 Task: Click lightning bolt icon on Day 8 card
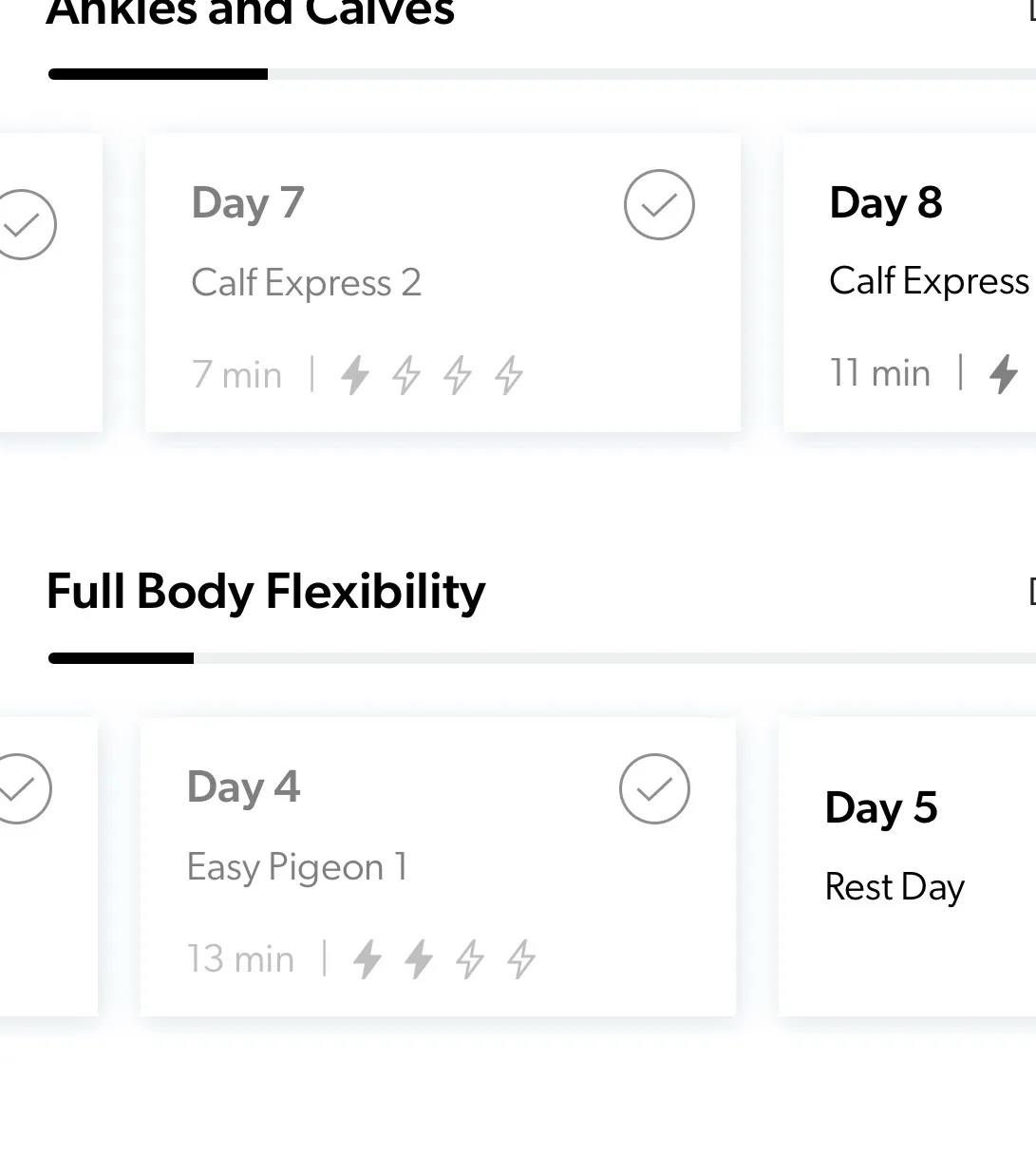coord(1004,373)
